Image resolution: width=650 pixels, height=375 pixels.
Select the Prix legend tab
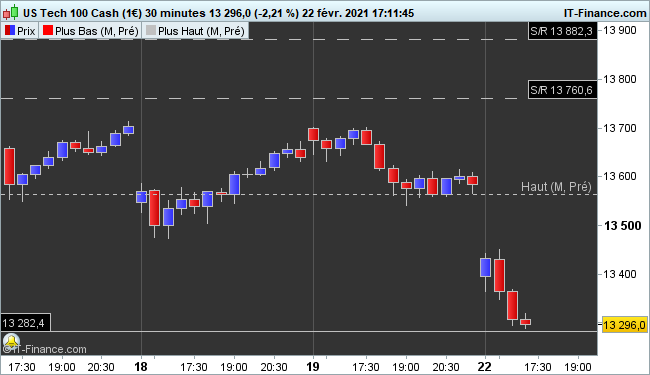(19, 31)
